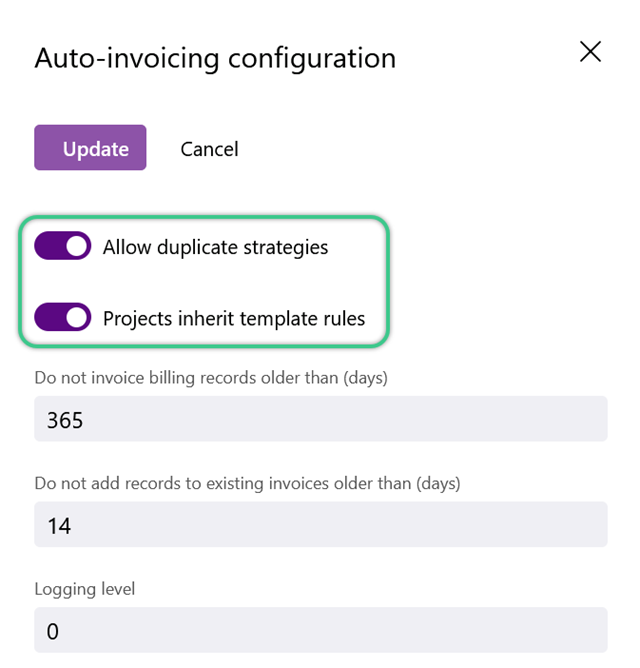Focus the existing invoices age field showing 14

click(321, 524)
